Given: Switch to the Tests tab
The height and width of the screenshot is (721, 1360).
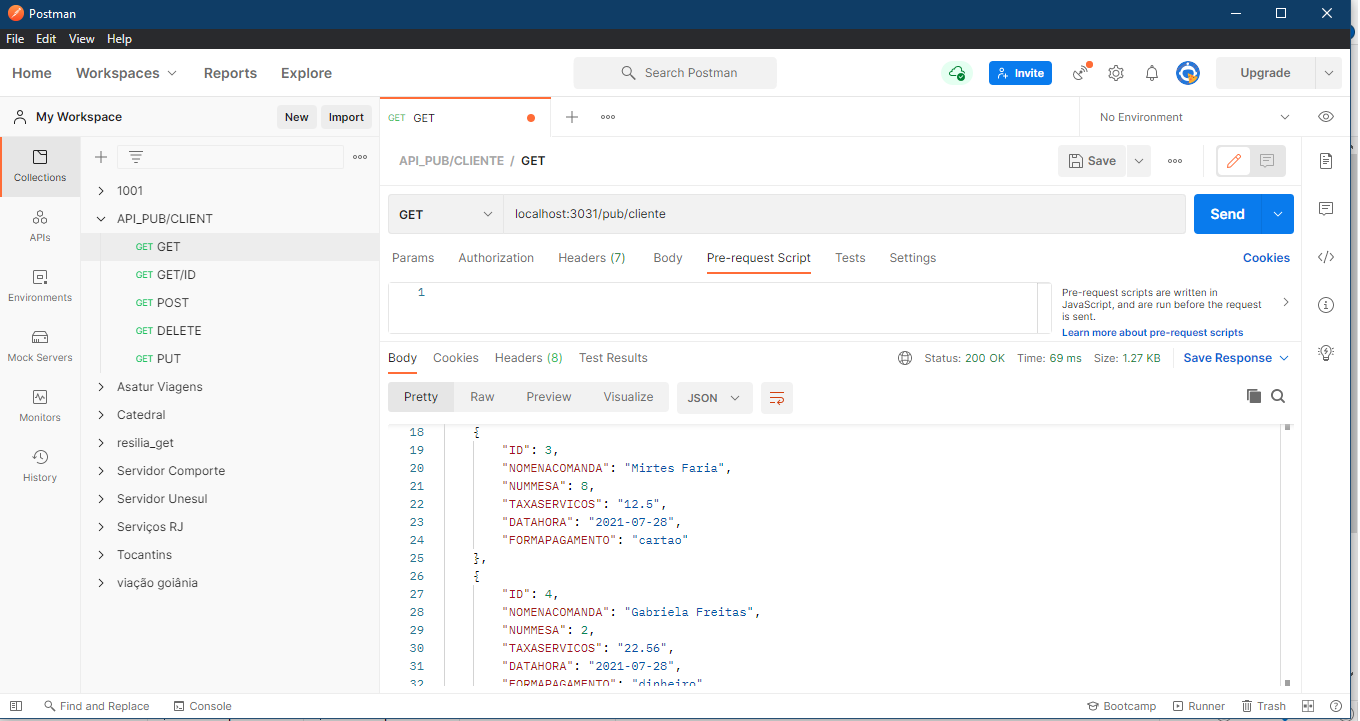Looking at the screenshot, I should pyautogui.click(x=850, y=257).
